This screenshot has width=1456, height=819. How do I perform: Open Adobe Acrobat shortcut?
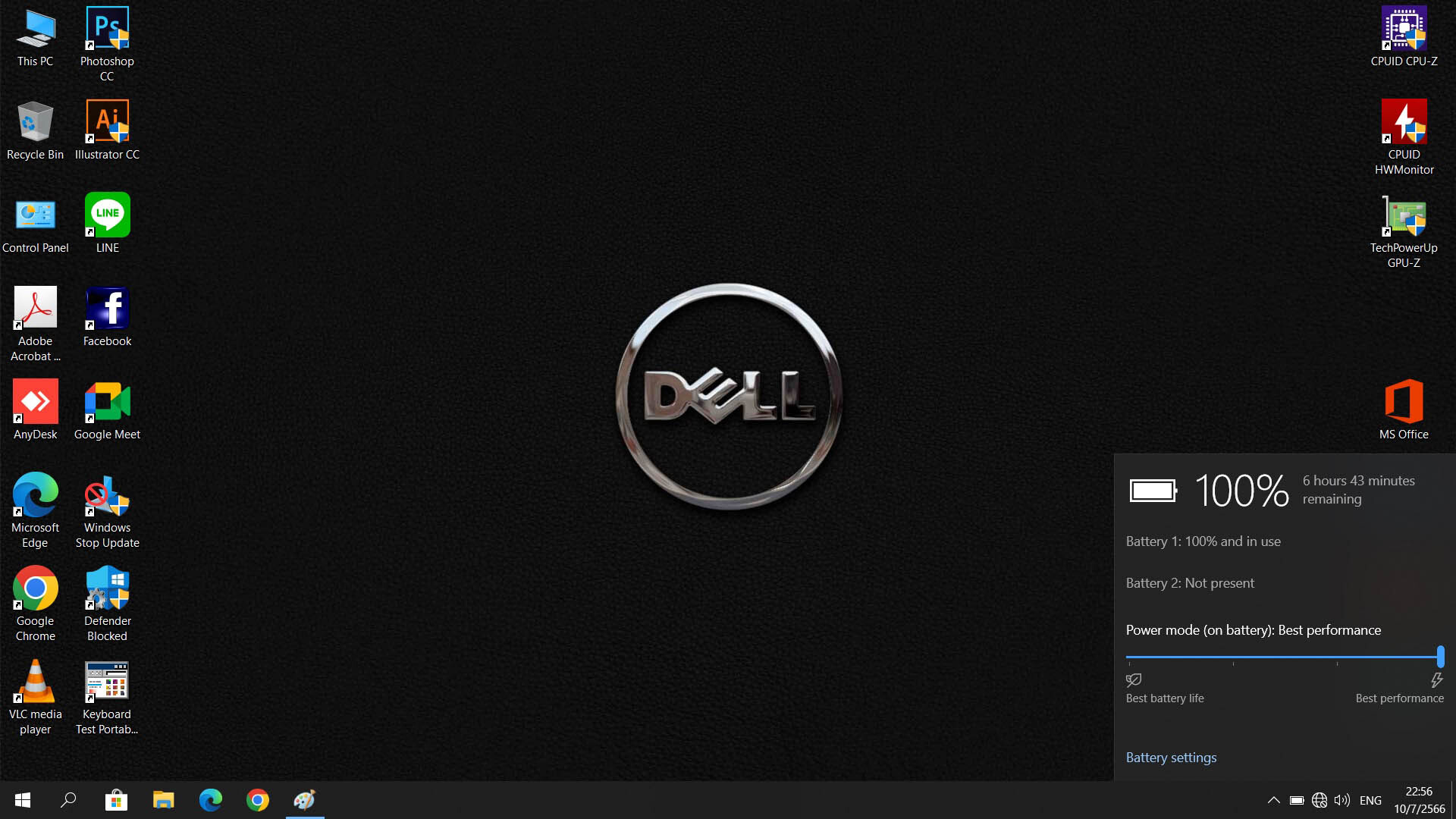(x=35, y=324)
